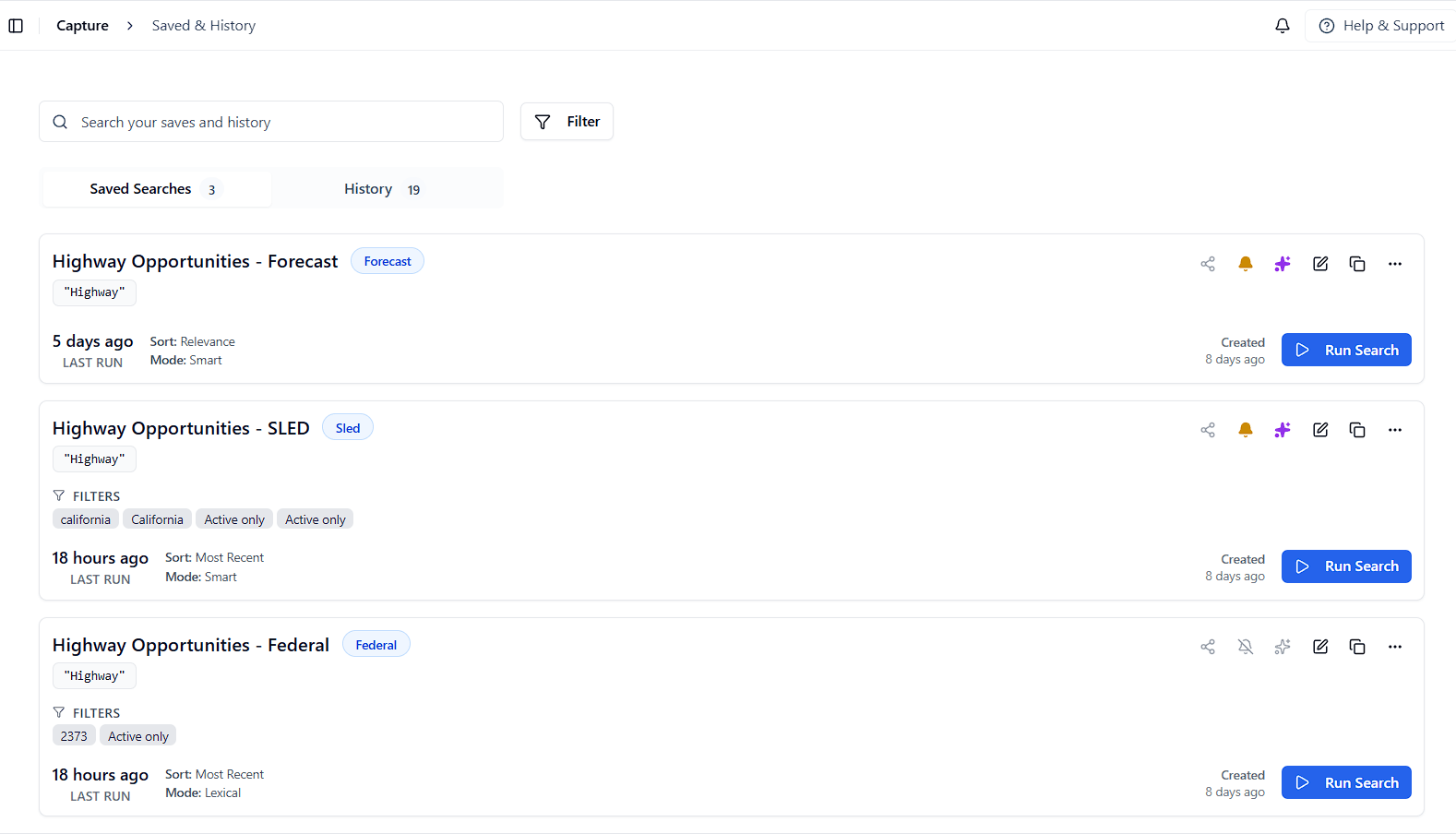Click sparkle AI icon on Forecast search

(1283, 264)
